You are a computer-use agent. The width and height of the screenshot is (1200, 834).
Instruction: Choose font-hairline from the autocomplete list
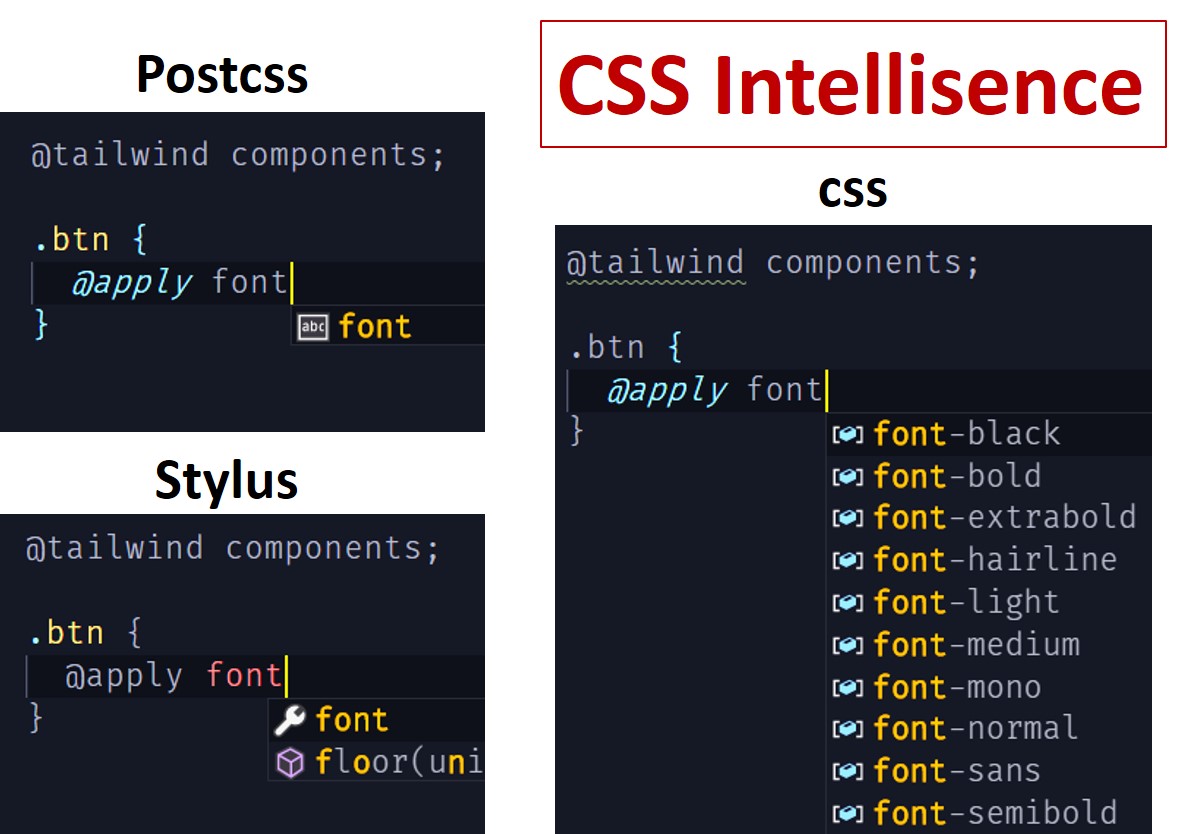click(989, 560)
